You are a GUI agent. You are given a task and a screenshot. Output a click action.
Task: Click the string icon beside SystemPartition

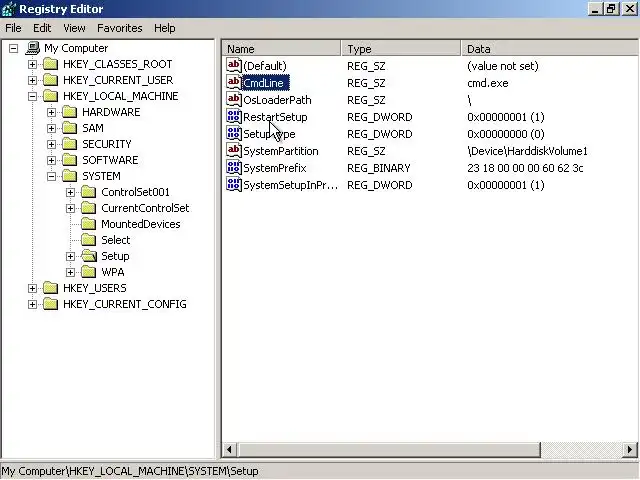pyautogui.click(x=234, y=151)
